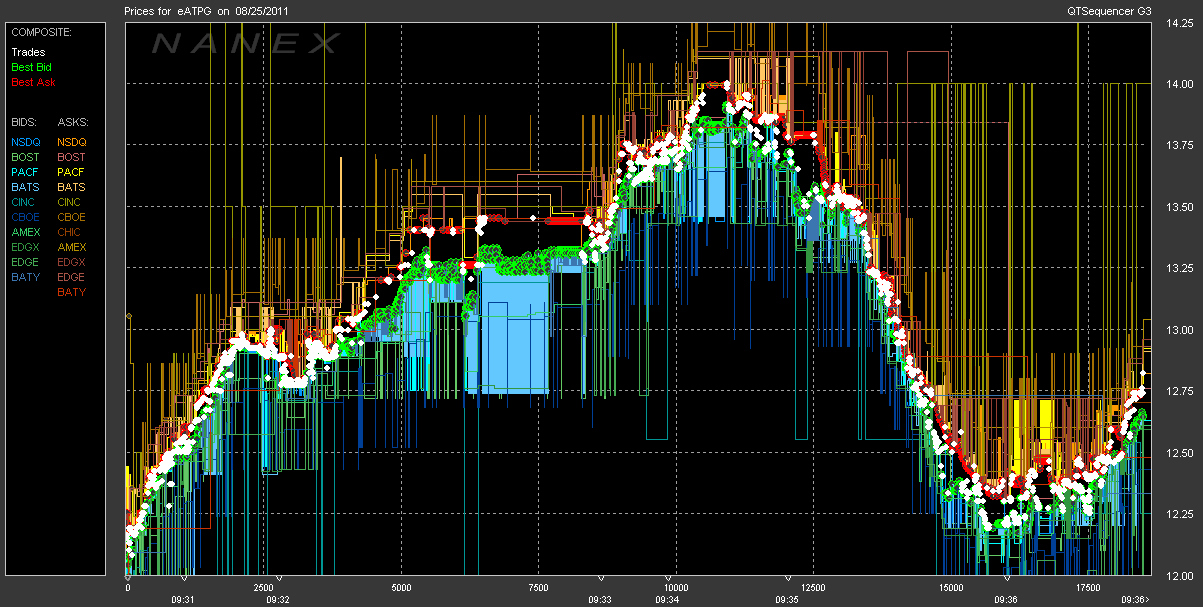Click NSDQ in the BIDS legend column
This screenshot has height=607, width=1203.
pos(25,142)
